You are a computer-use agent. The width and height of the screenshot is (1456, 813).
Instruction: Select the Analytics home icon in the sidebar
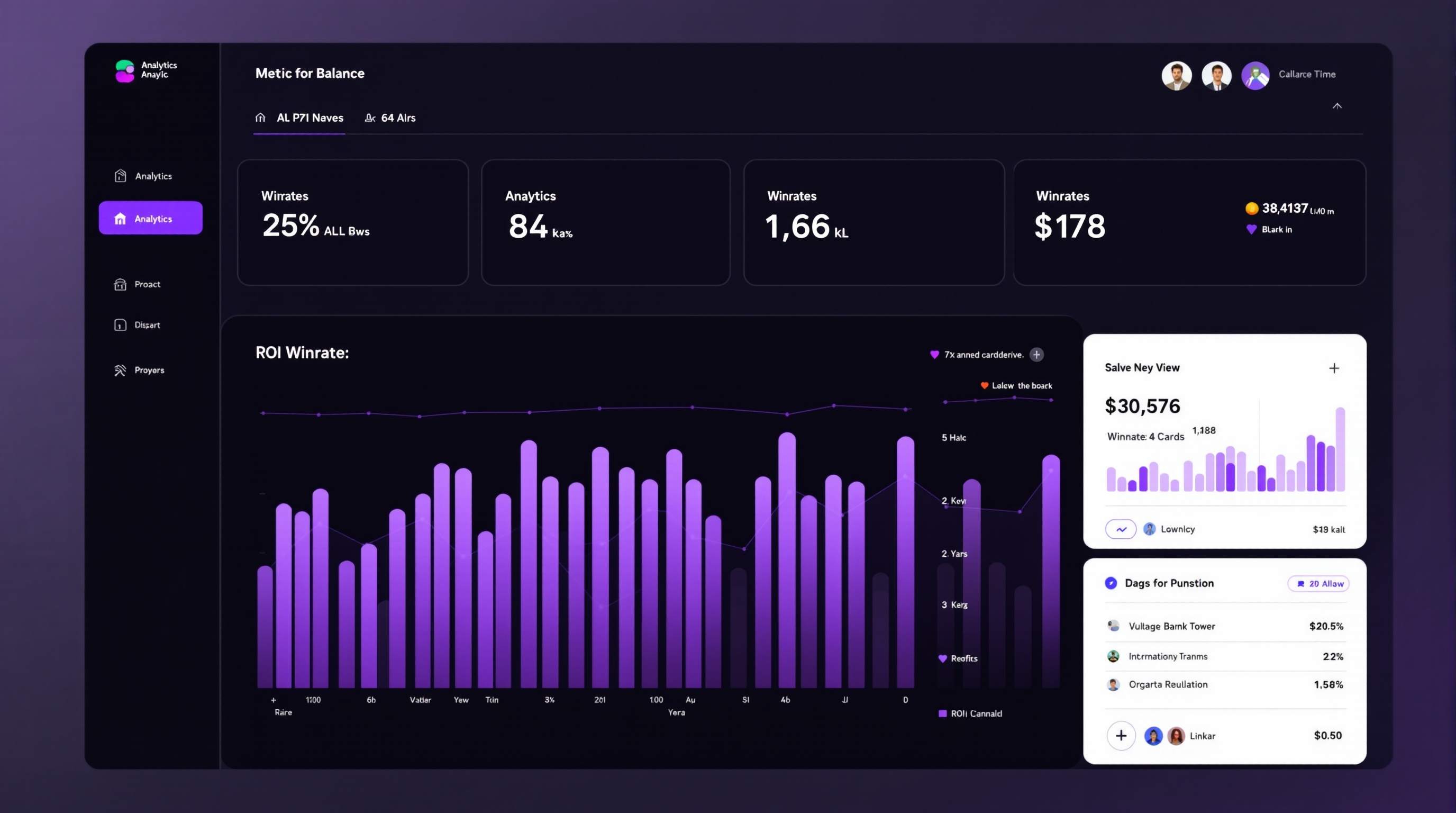120,176
